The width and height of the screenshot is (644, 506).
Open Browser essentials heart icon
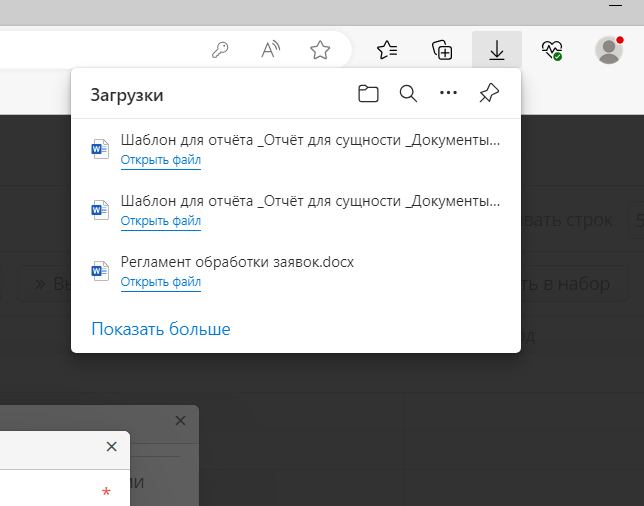[551, 50]
